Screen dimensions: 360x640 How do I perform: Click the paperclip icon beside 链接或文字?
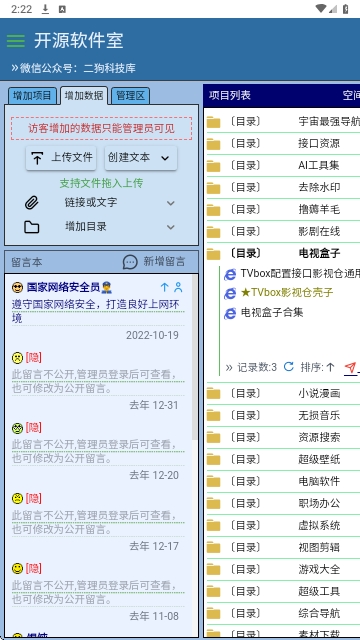31,202
